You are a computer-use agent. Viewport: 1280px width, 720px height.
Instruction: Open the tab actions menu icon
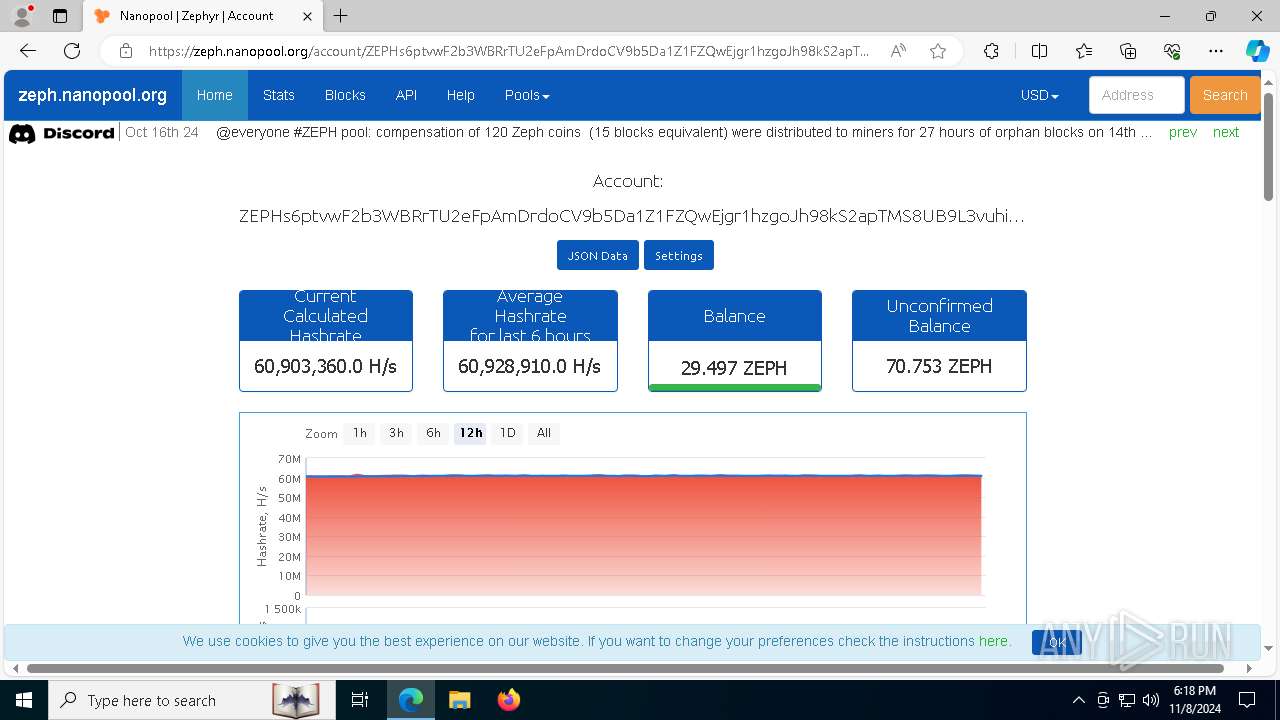click(x=60, y=16)
